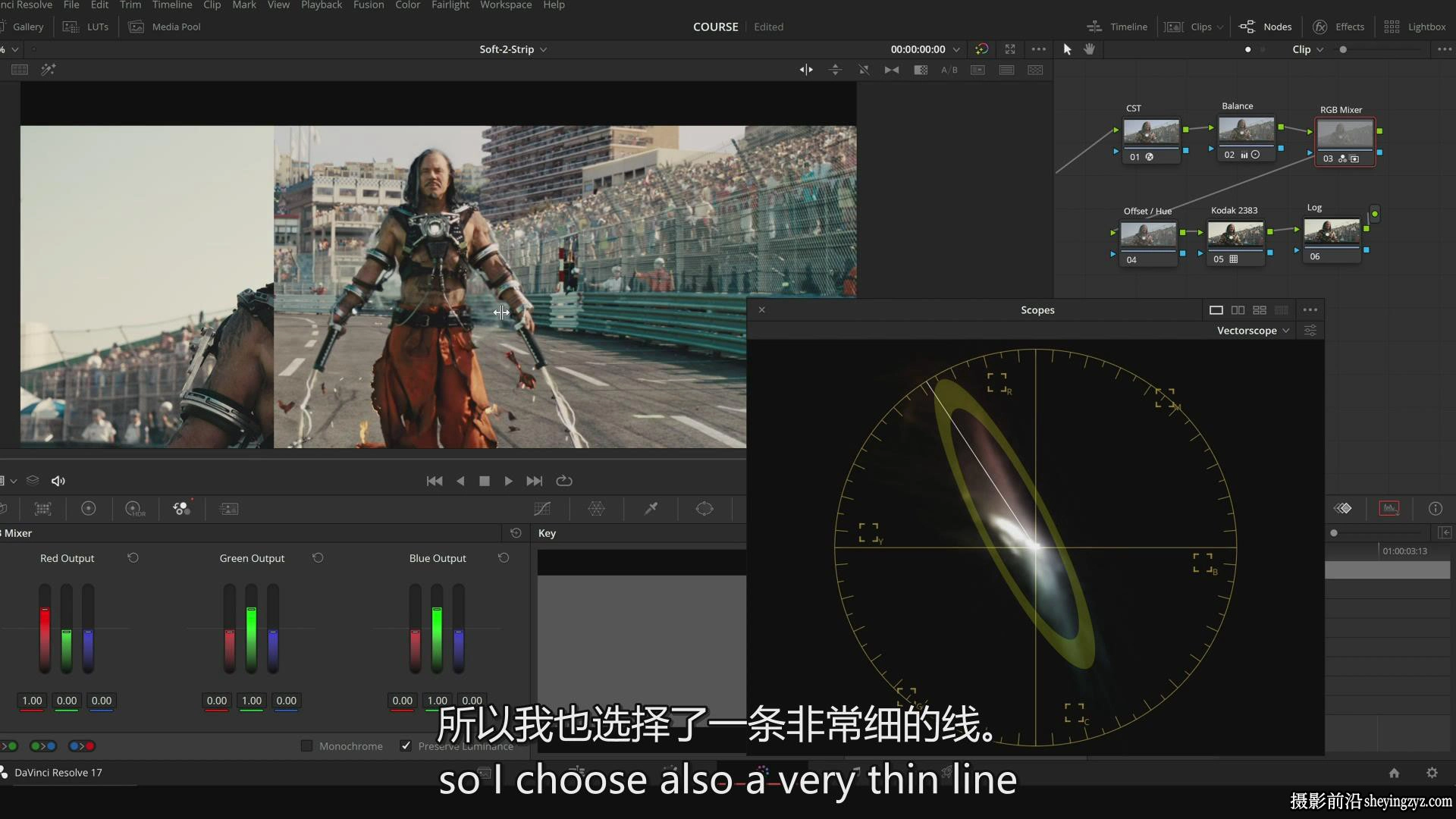Click Green Output blue value field 0.00
This screenshot has height=819, width=1456.
pyautogui.click(x=286, y=701)
